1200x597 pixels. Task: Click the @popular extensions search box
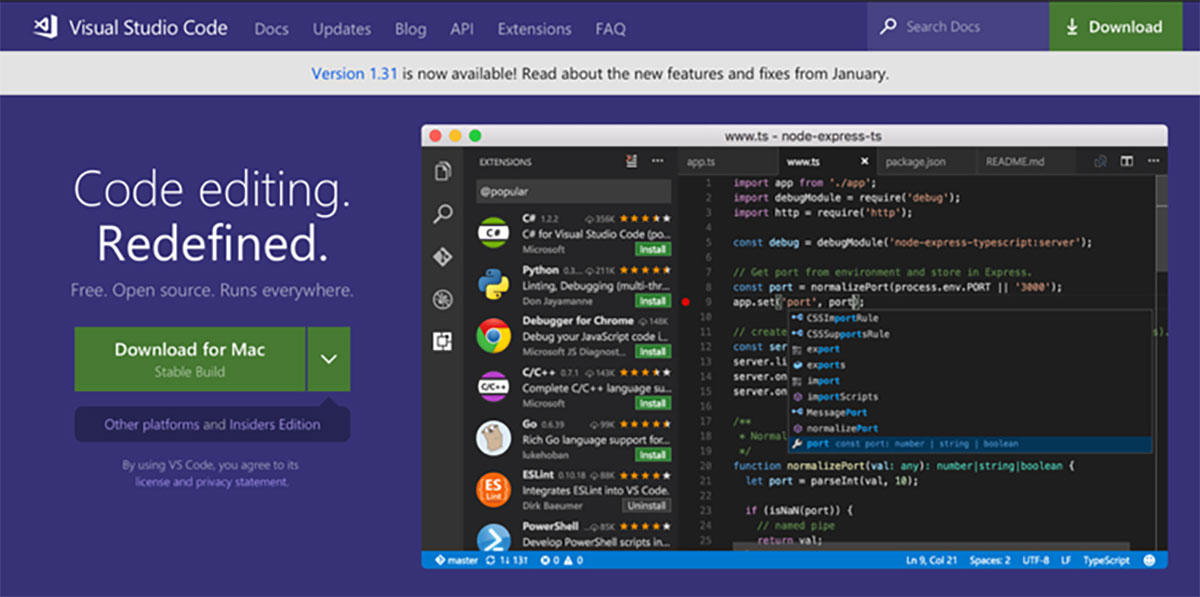(x=574, y=191)
